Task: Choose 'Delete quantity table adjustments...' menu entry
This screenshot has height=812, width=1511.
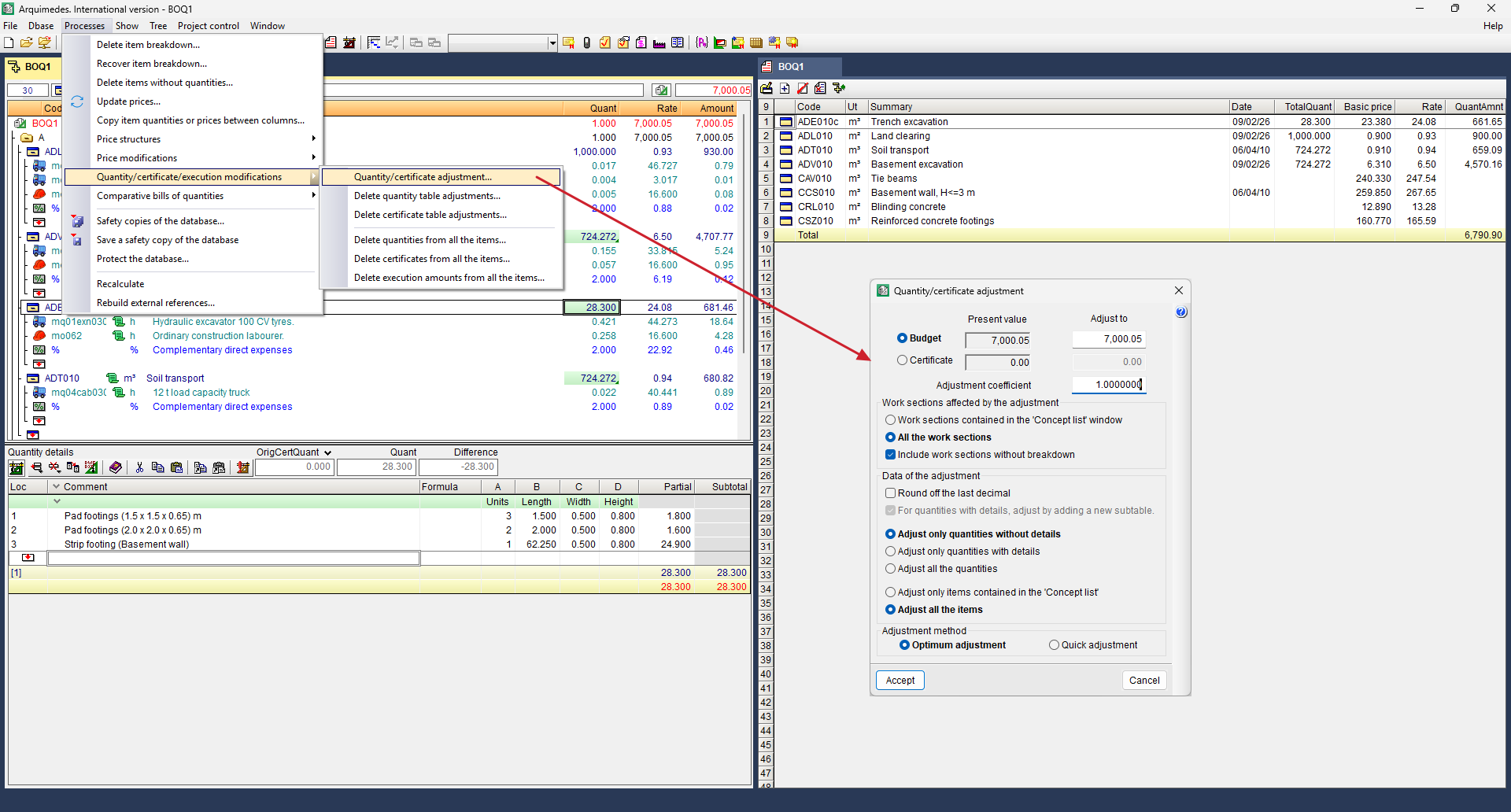Action: coord(427,196)
